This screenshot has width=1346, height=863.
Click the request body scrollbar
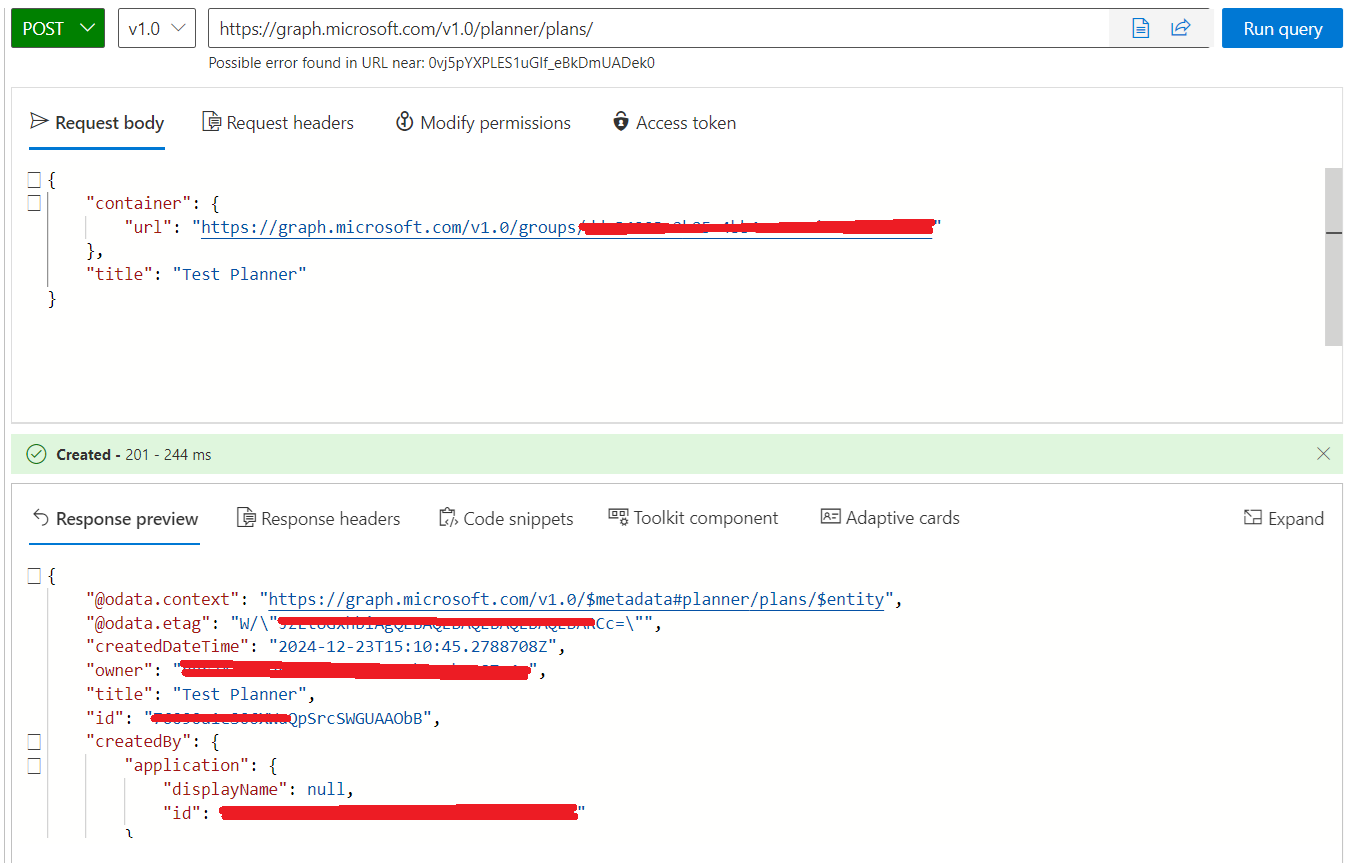tap(1333, 257)
